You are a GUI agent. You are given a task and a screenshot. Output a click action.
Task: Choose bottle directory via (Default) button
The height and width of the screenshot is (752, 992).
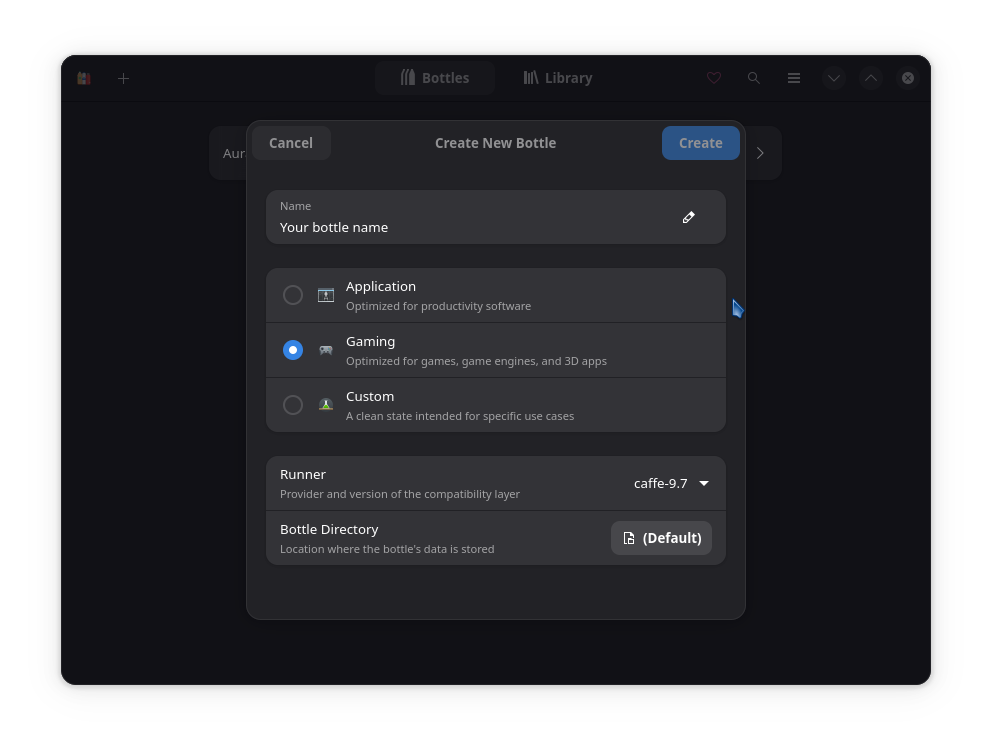(661, 538)
